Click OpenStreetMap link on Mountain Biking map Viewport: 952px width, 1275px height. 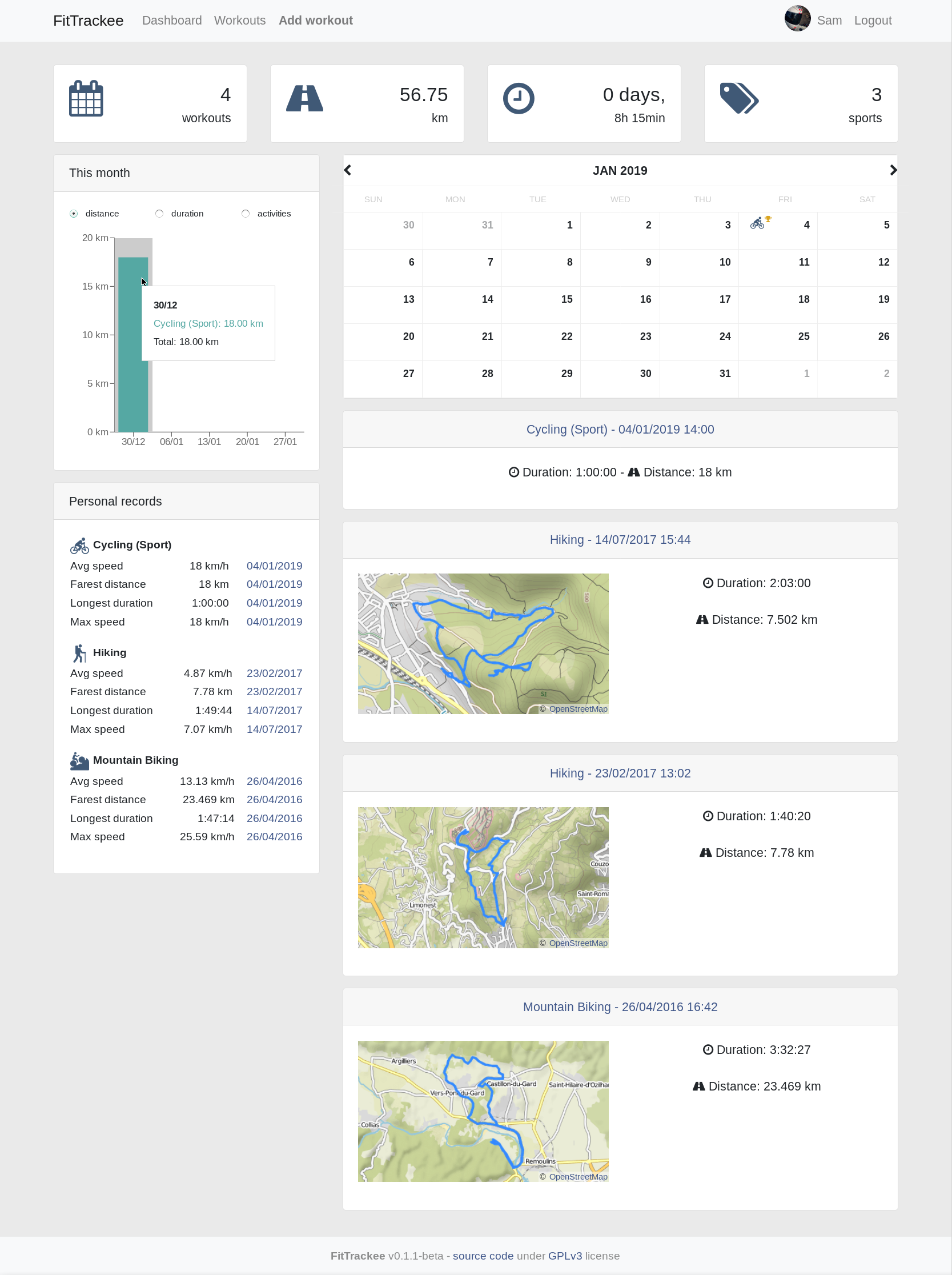[x=578, y=1177]
